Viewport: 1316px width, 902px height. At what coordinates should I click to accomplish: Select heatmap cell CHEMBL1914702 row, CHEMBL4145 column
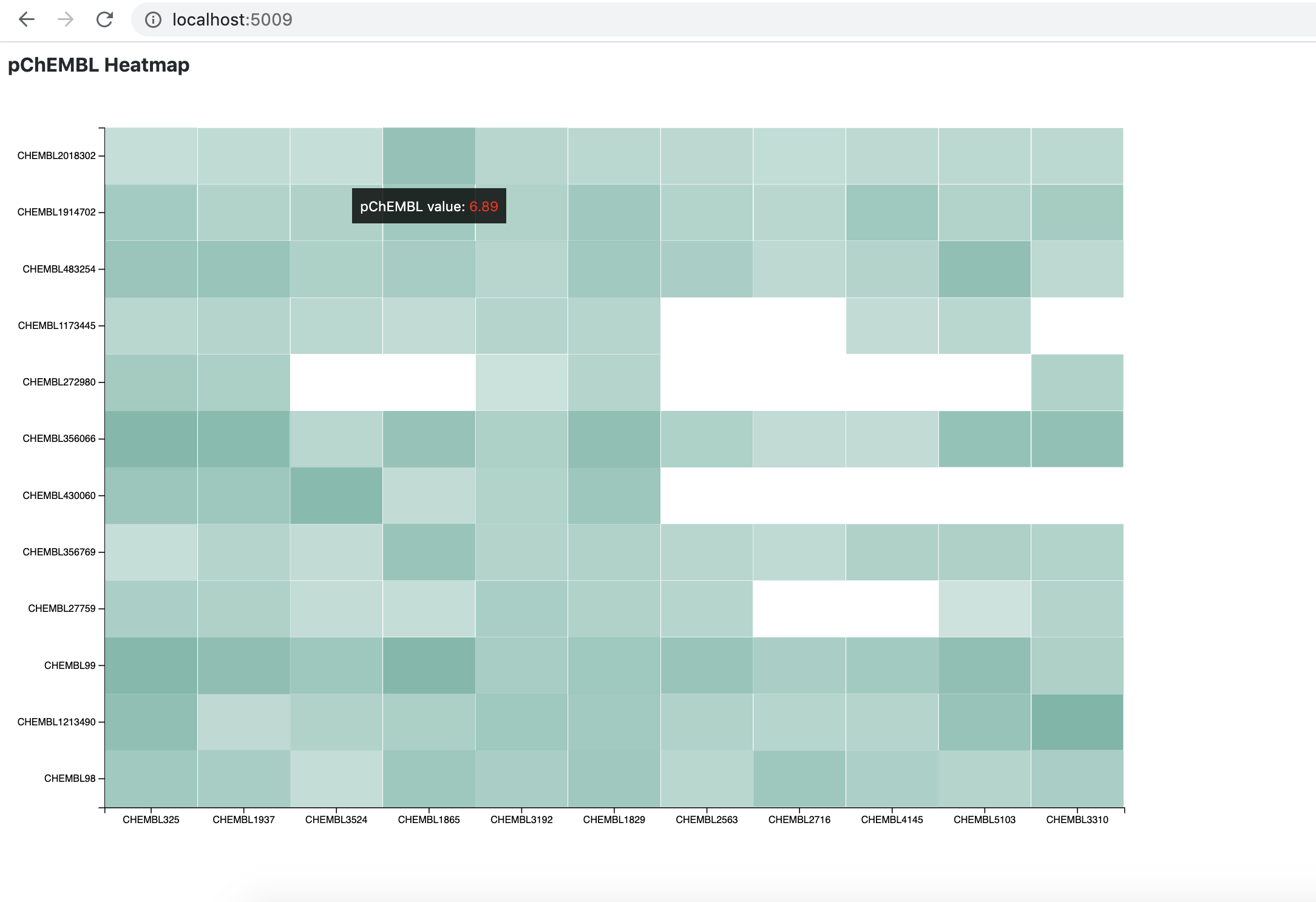892,212
